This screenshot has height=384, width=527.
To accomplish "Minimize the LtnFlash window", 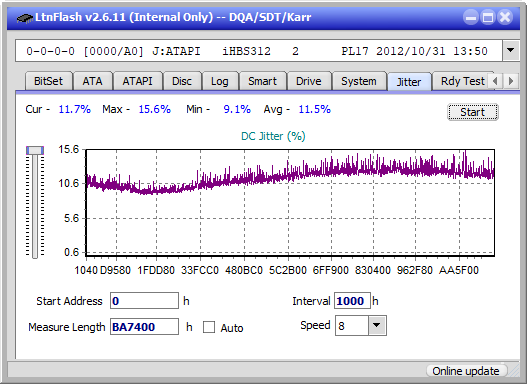I will point(471,17).
